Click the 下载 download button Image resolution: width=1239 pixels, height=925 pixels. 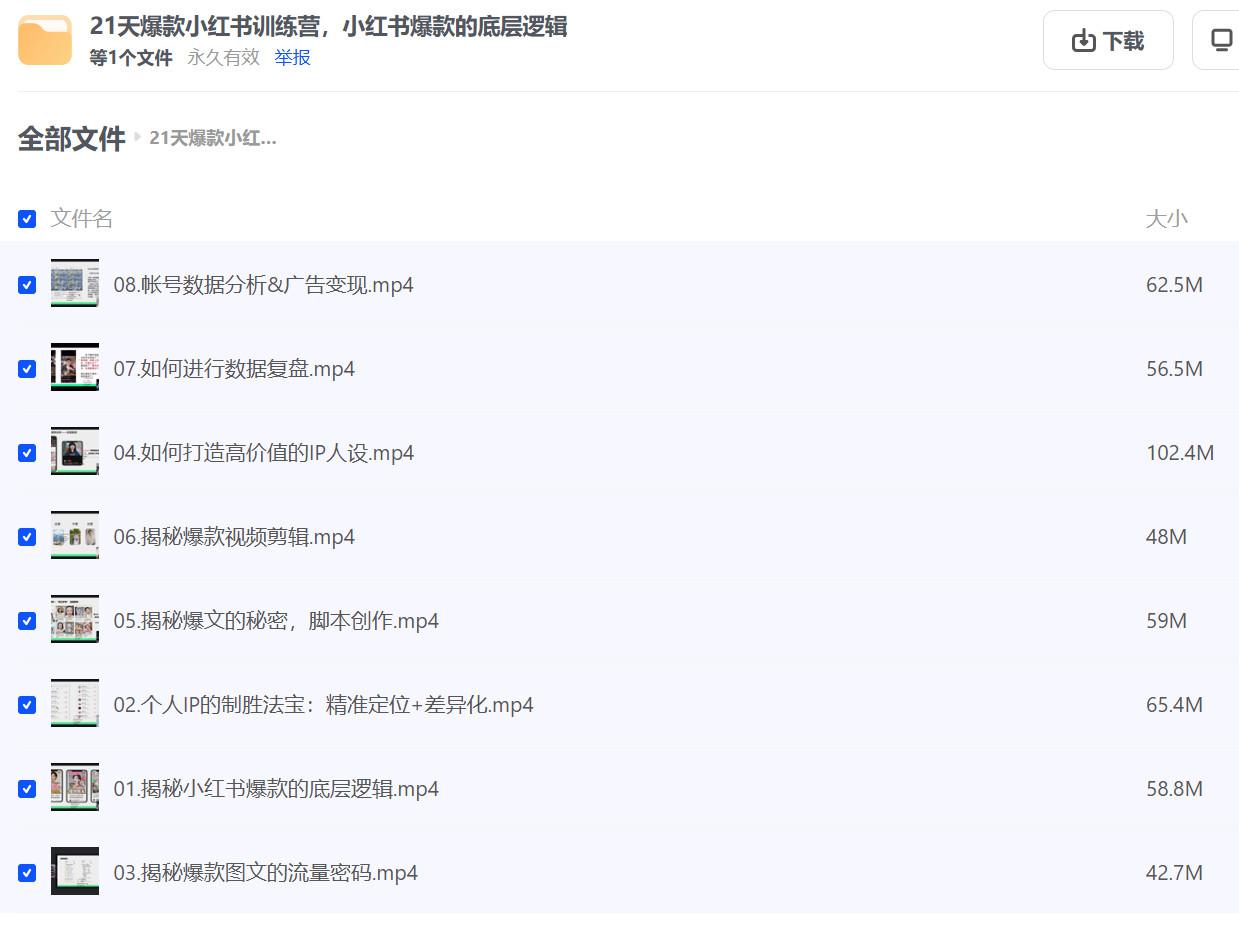click(1107, 41)
